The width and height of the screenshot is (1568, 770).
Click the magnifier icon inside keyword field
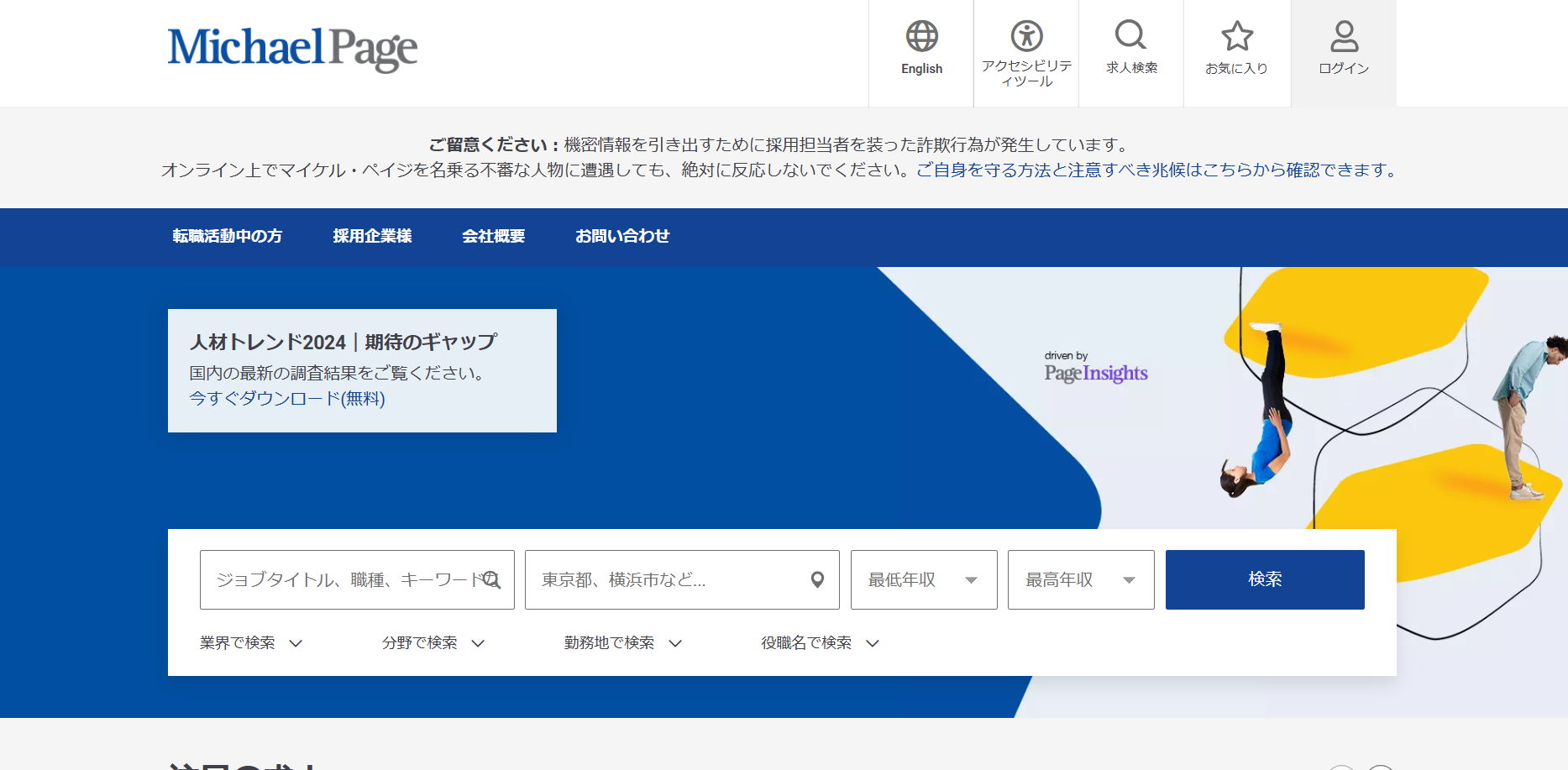492,579
